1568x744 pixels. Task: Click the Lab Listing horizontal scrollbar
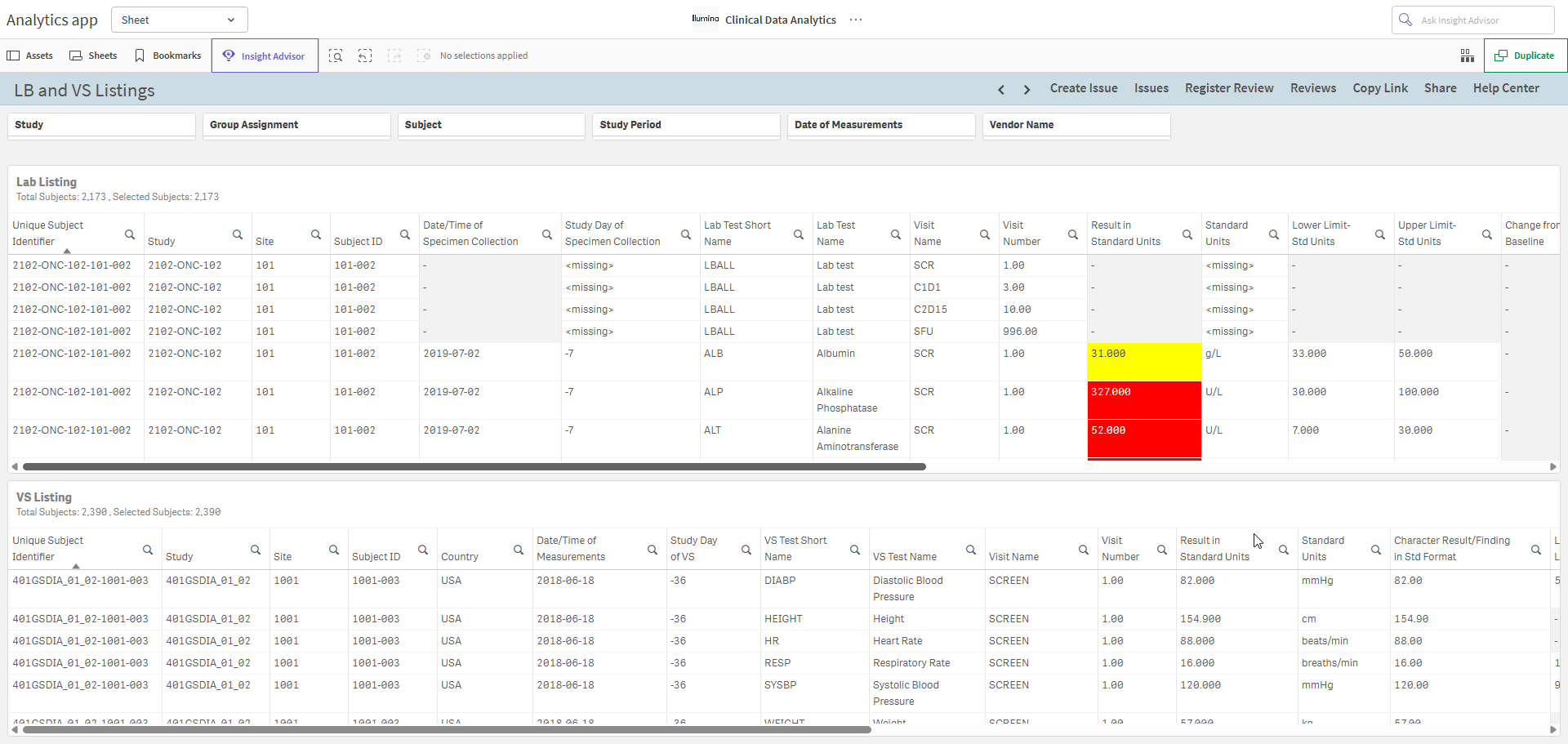(474, 467)
